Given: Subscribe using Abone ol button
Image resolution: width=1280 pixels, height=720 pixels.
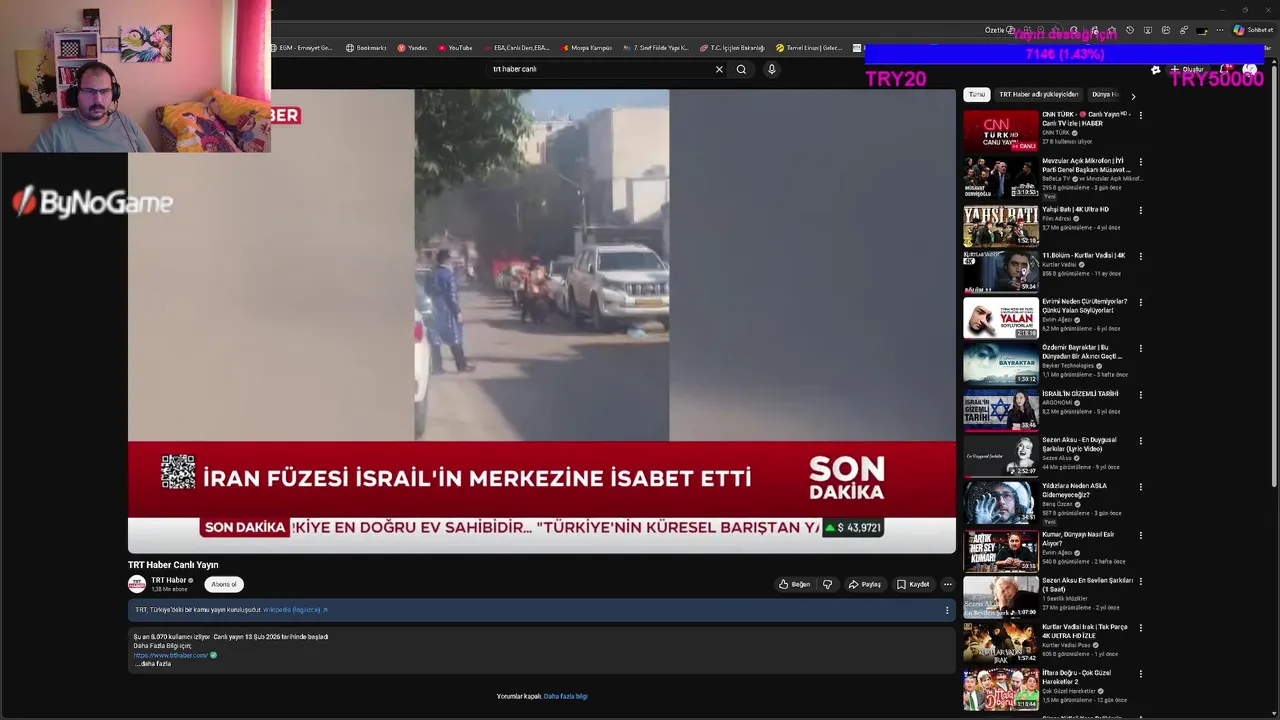Looking at the screenshot, I should click(224, 584).
